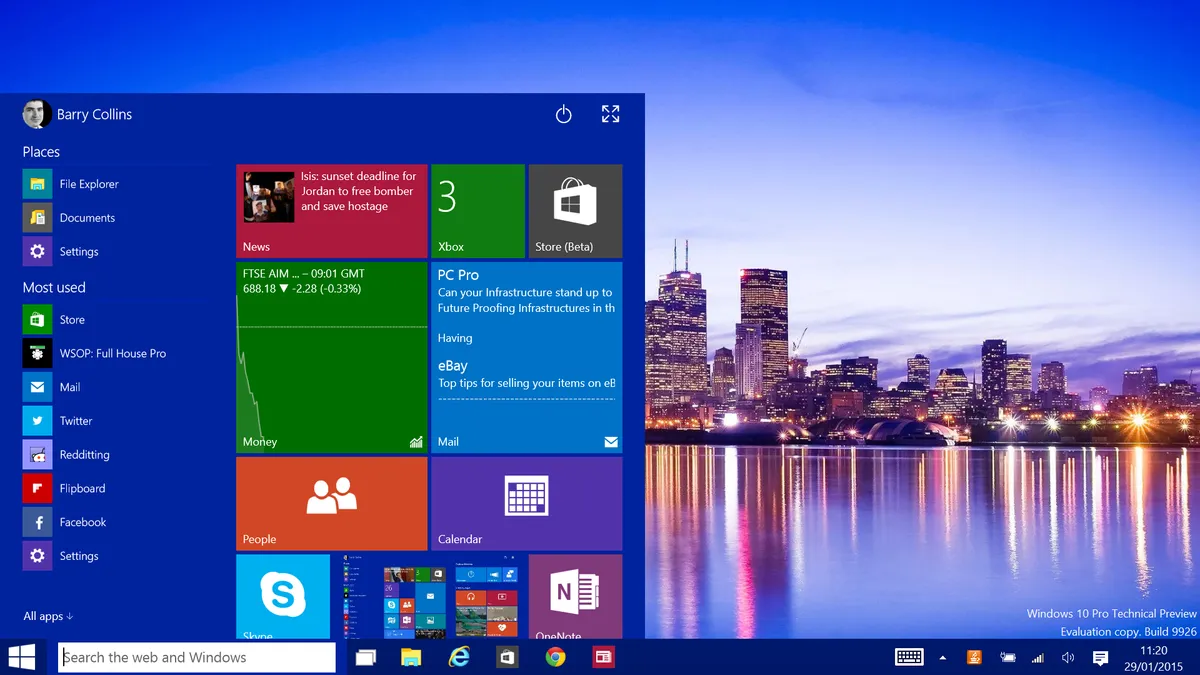Viewport: 1200px width, 675px height.
Task: Show hidden system tray icons
Action: pyautogui.click(x=943, y=657)
